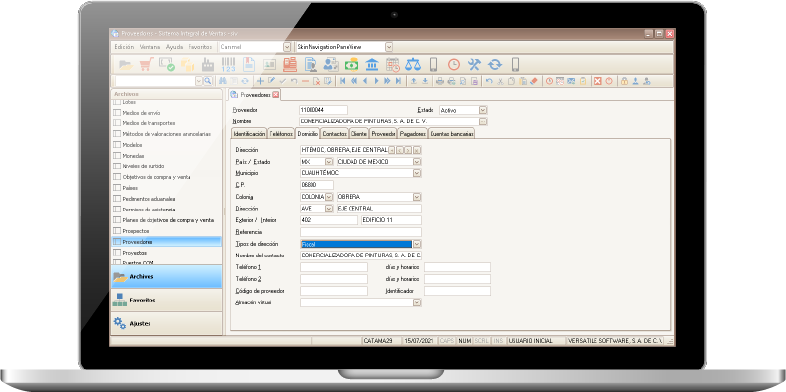
Task: Open the shopping cart module icon
Action: [x=146, y=64]
